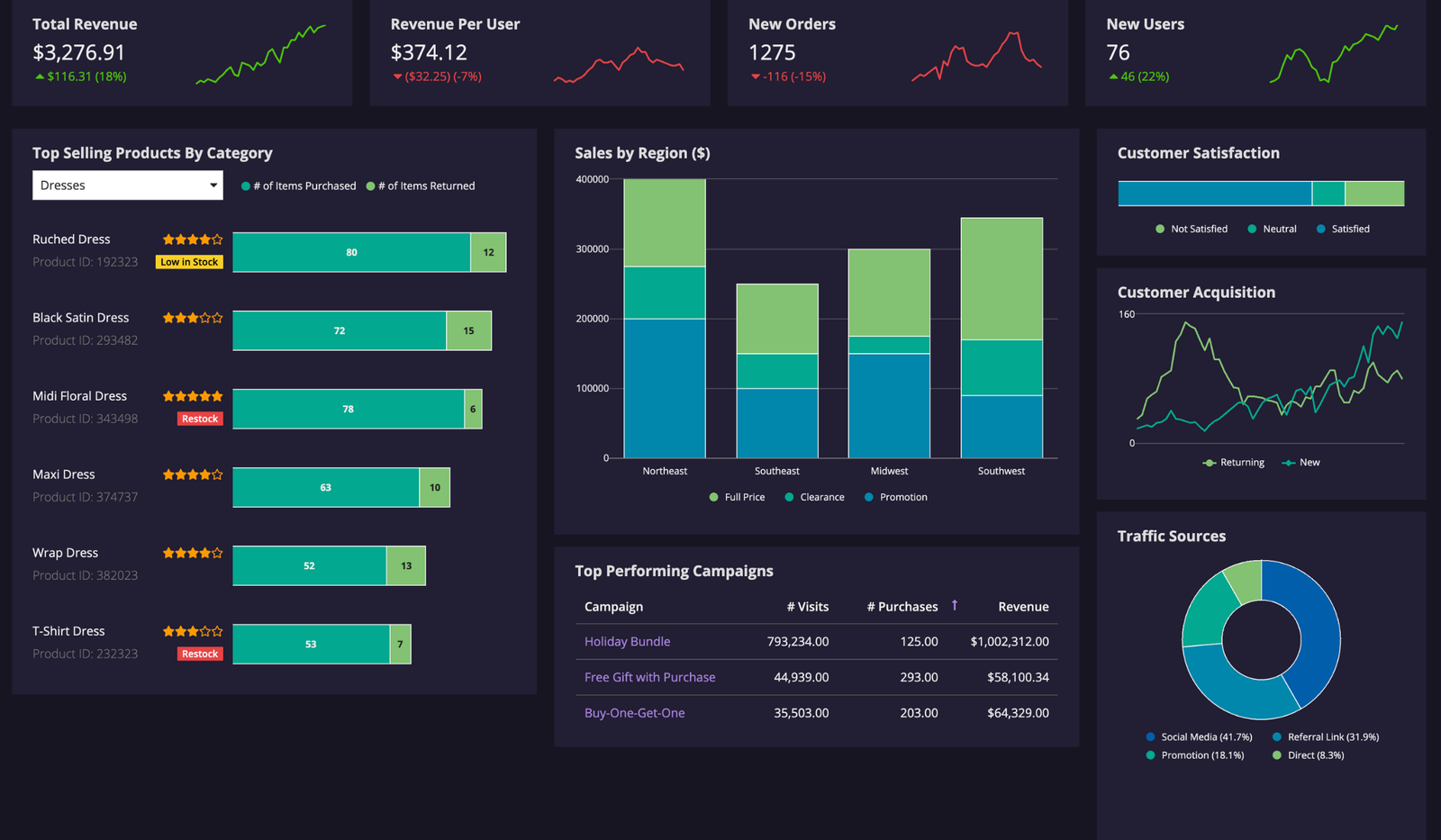Open the Free Gift with Purchase campaign
This screenshot has width=1441, height=840.
[650, 677]
